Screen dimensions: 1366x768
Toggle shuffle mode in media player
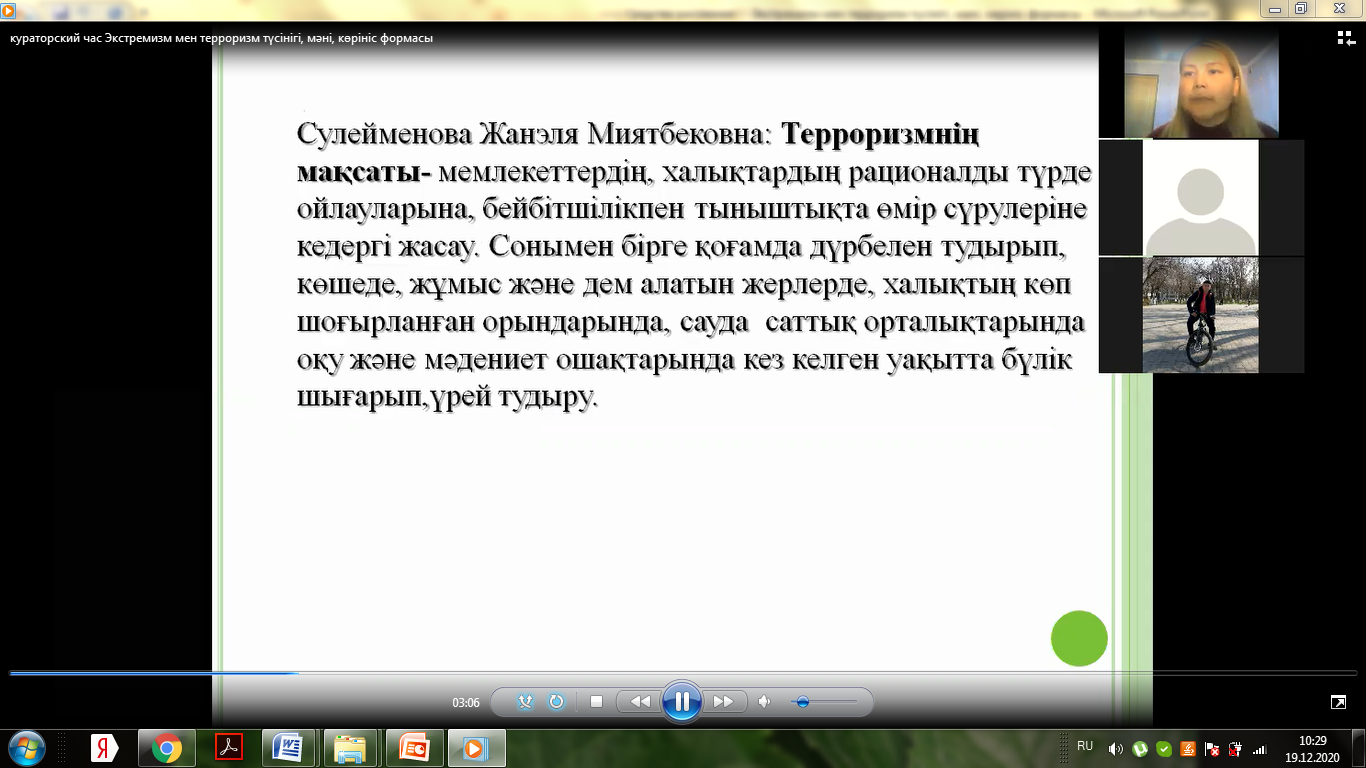click(525, 702)
